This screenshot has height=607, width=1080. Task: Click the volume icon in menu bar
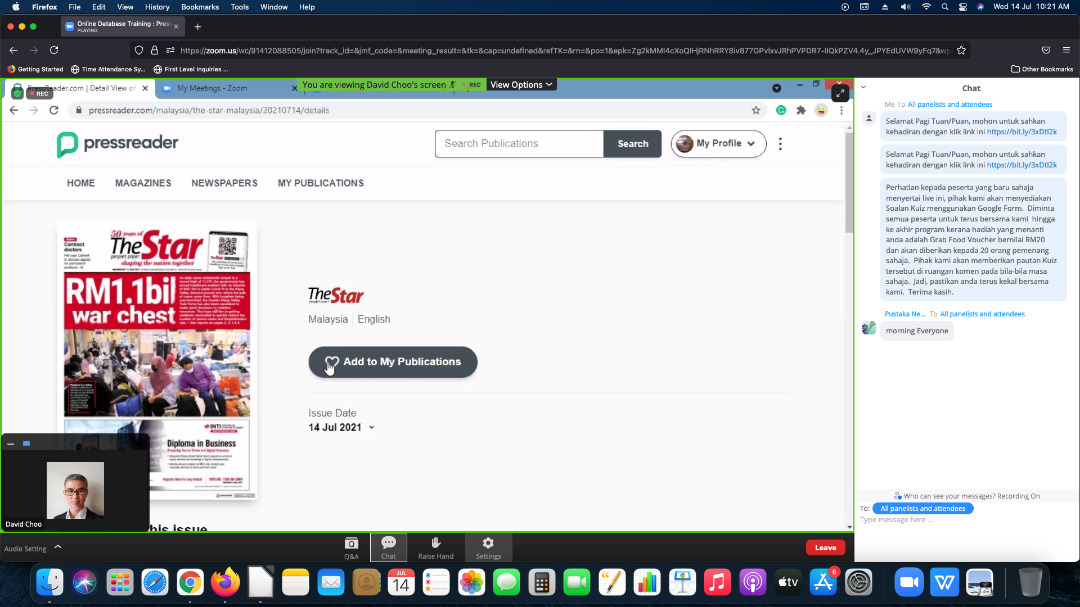pyautogui.click(x=906, y=7)
